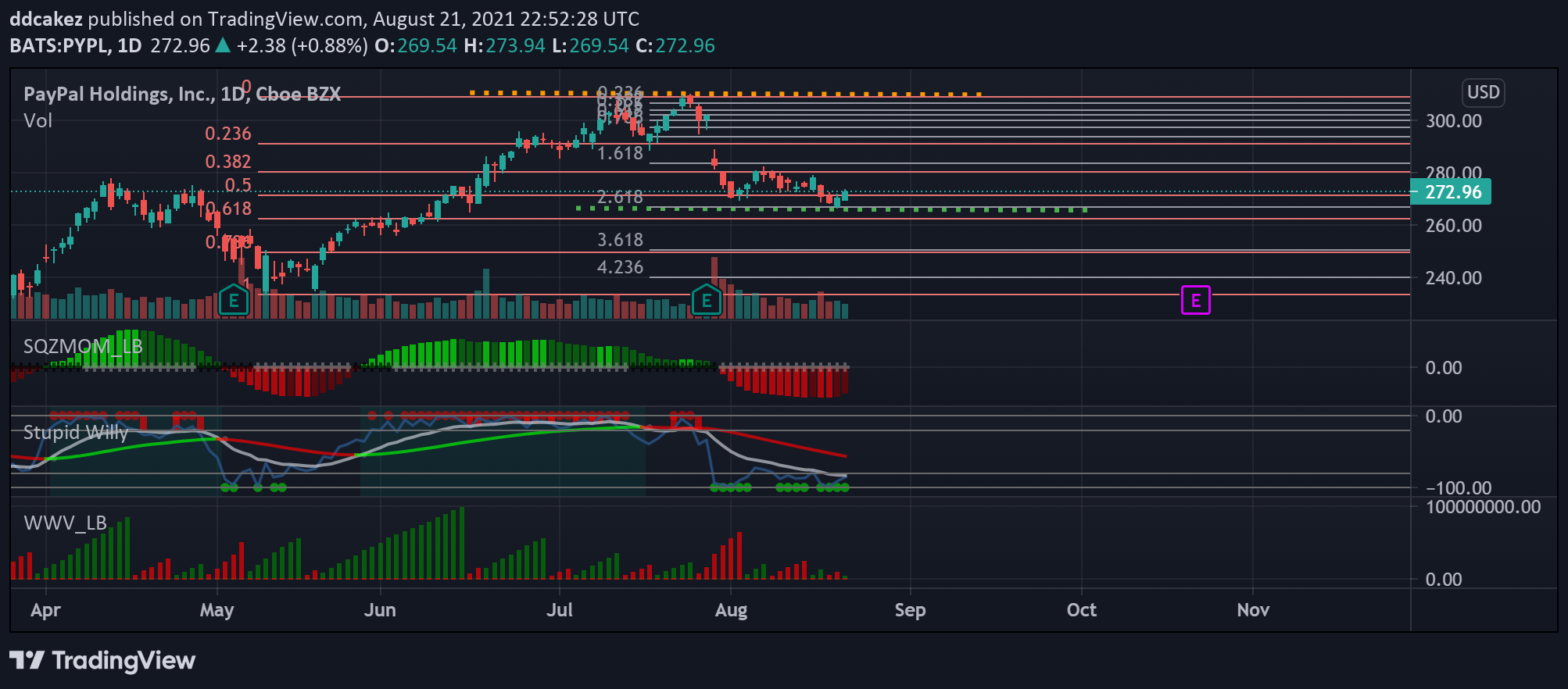Click the May label on time axis
Viewport: 1568px width, 689px height.
pos(217,610)
